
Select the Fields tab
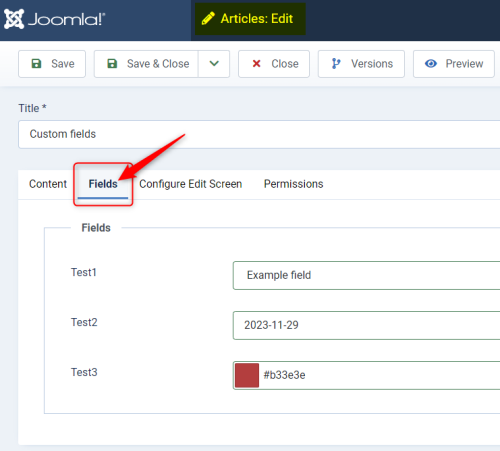[x=103, y=184]
